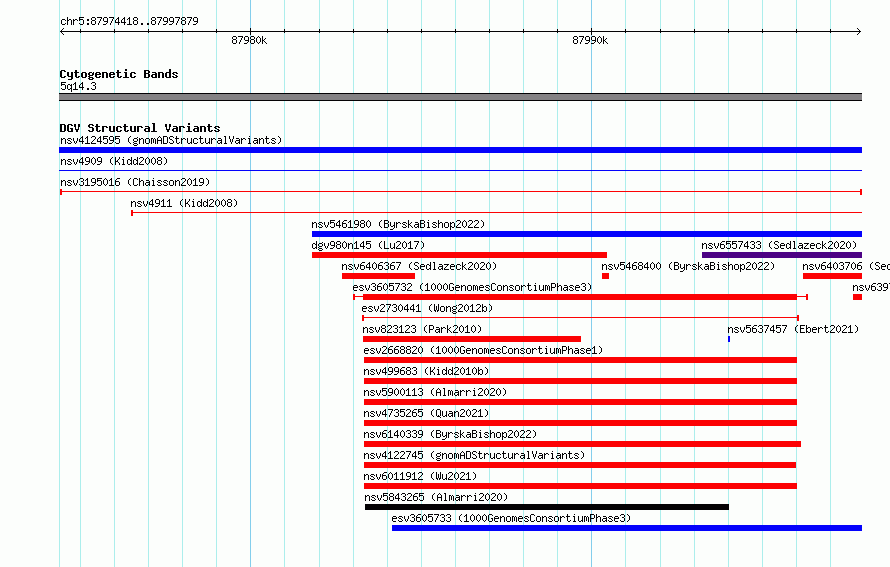Screen dimensions: 890x567
Task: Select the nsv6140339 red bar
Action: [x=582, y=444]
